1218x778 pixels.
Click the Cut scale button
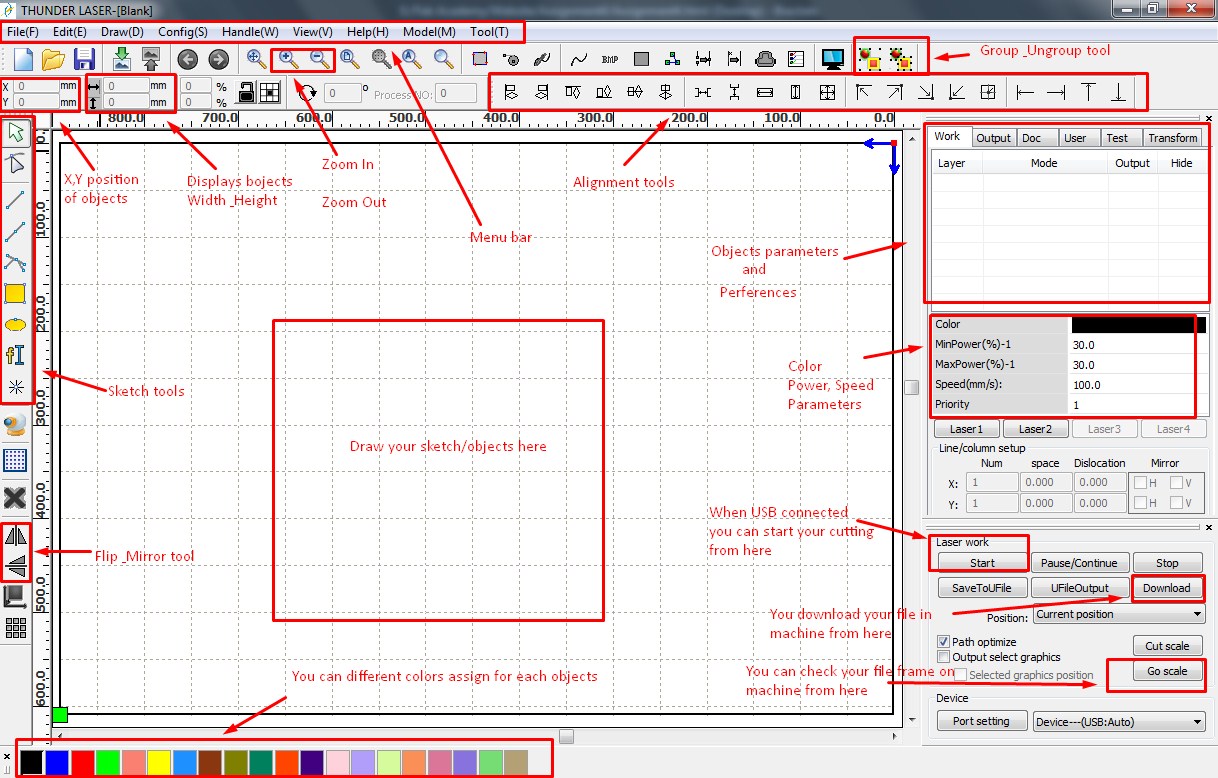point(1167,646)
